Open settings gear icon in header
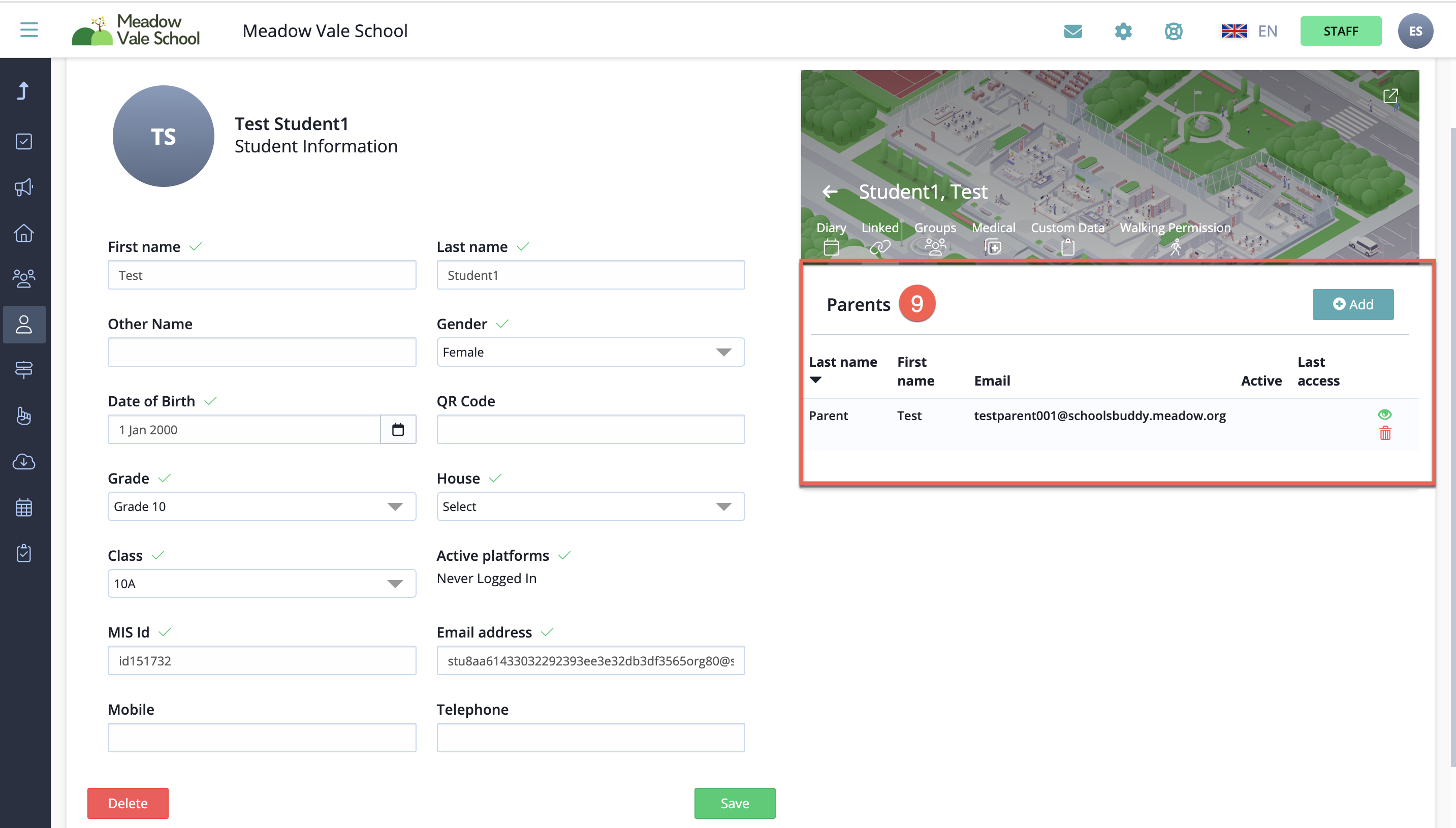Viewport: 1456px width, 828px height. [x=1123, y=30]
